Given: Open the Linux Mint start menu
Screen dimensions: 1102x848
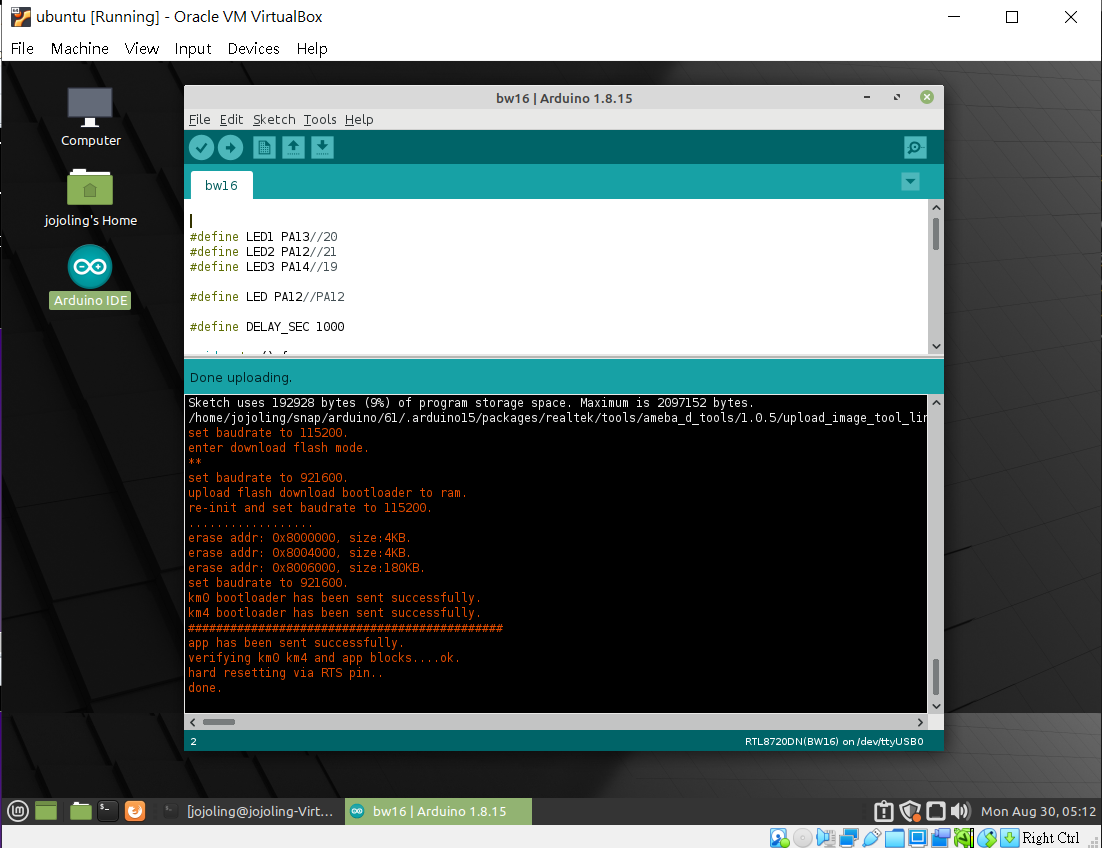Looking at the screenshot, I should point(18,811).
